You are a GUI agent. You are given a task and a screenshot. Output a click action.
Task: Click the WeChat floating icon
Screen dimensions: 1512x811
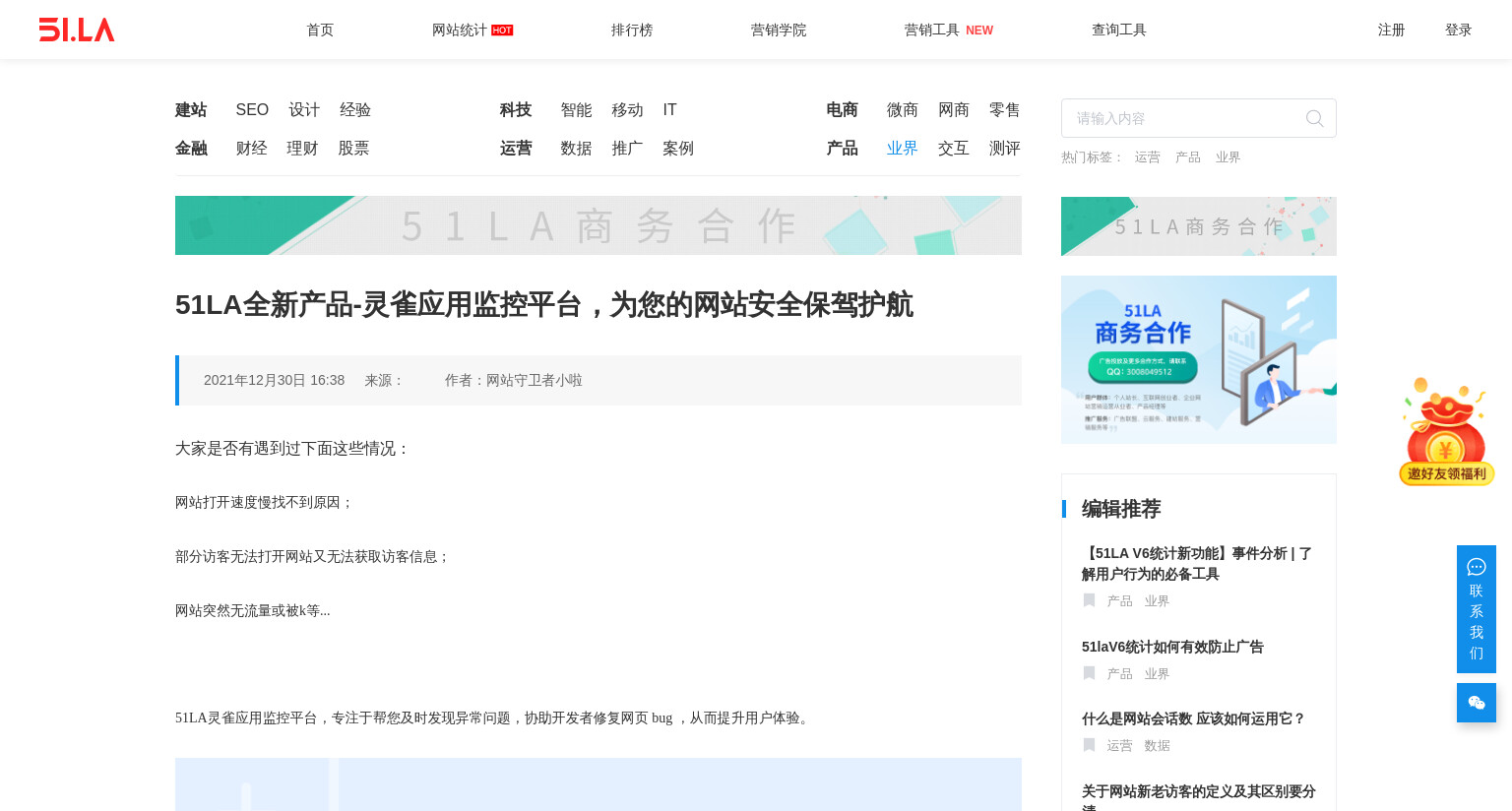tap(1476, 703)
